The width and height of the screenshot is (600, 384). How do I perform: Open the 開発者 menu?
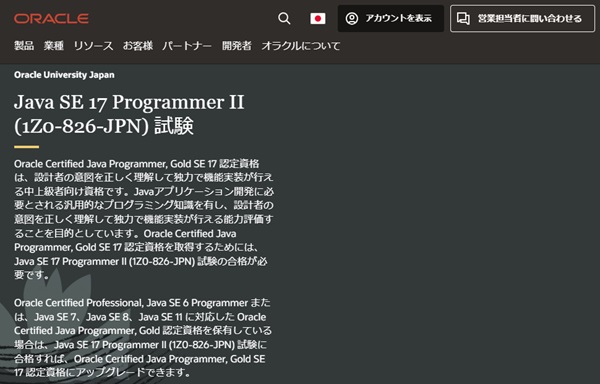(x=237, y=46)
